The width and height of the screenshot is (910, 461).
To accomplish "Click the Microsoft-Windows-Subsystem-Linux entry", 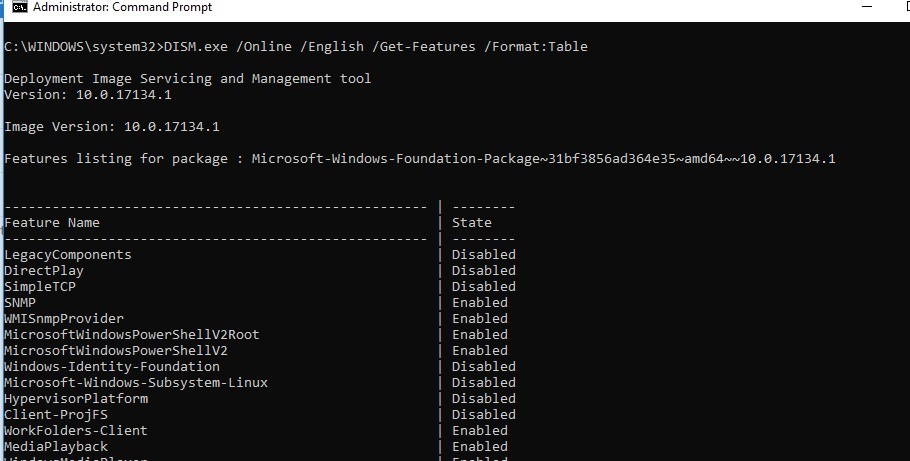I will tap(136, 382).
